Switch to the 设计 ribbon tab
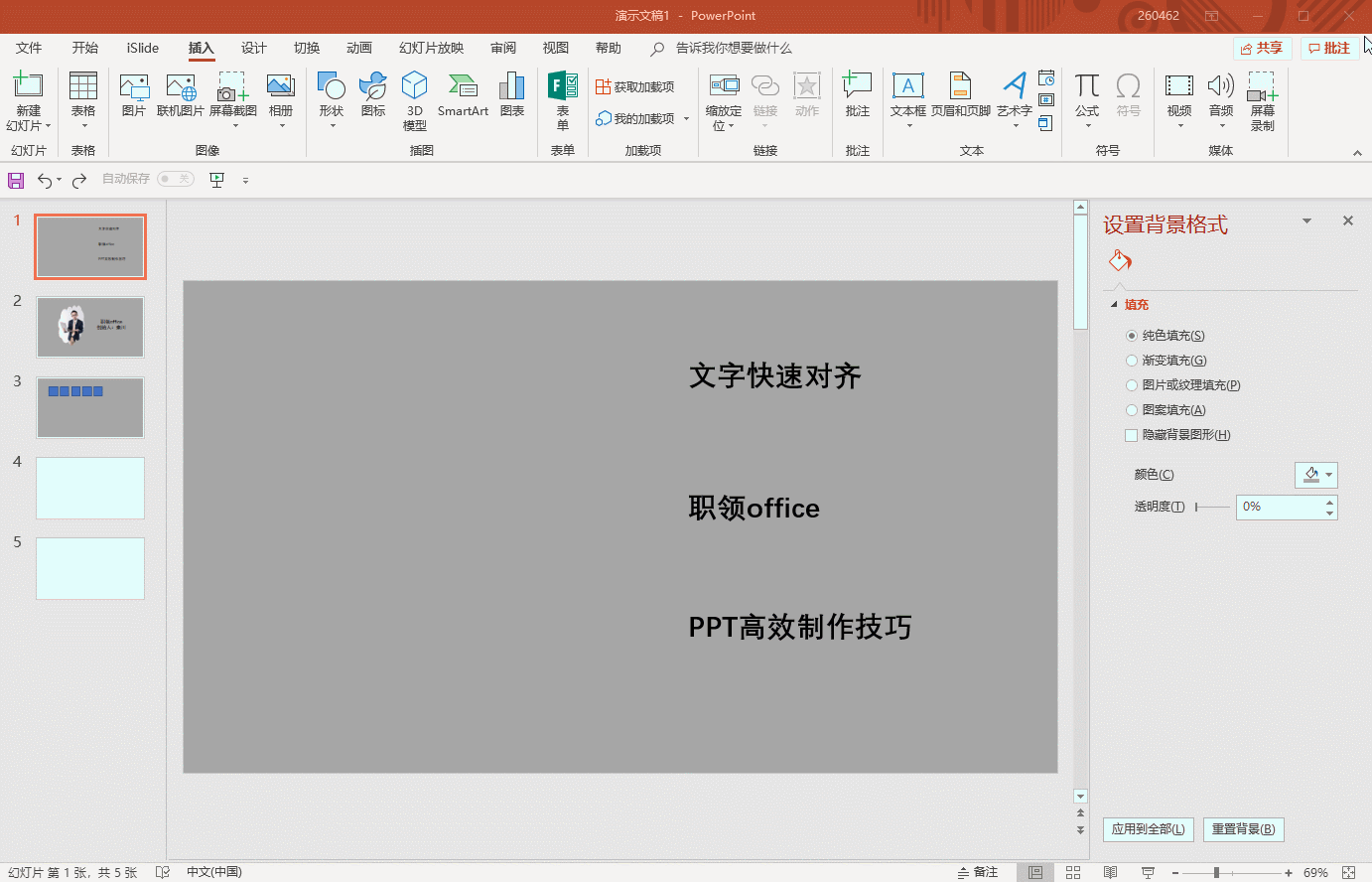 tap(253, 48)
